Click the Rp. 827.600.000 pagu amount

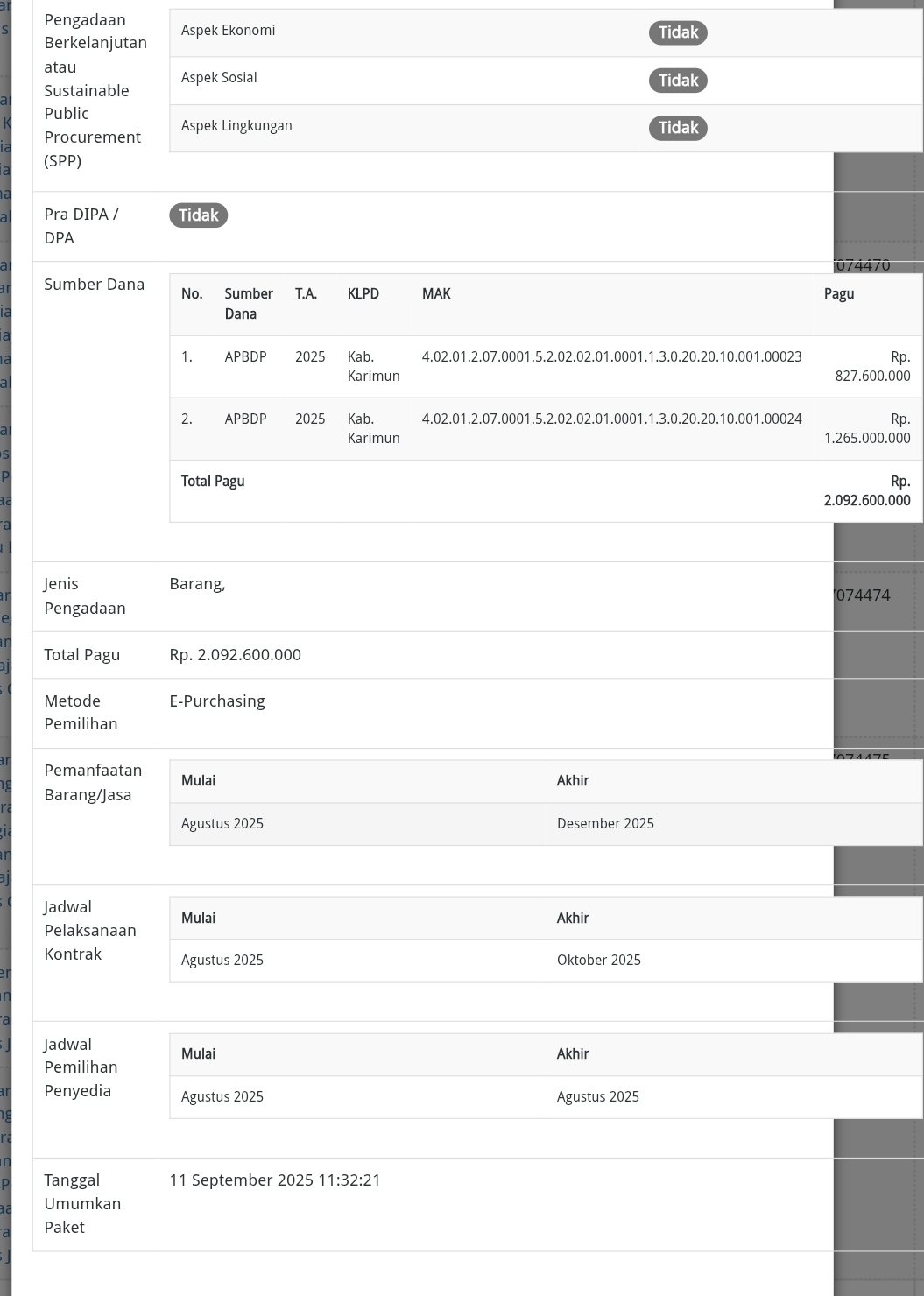coord(871,367)
